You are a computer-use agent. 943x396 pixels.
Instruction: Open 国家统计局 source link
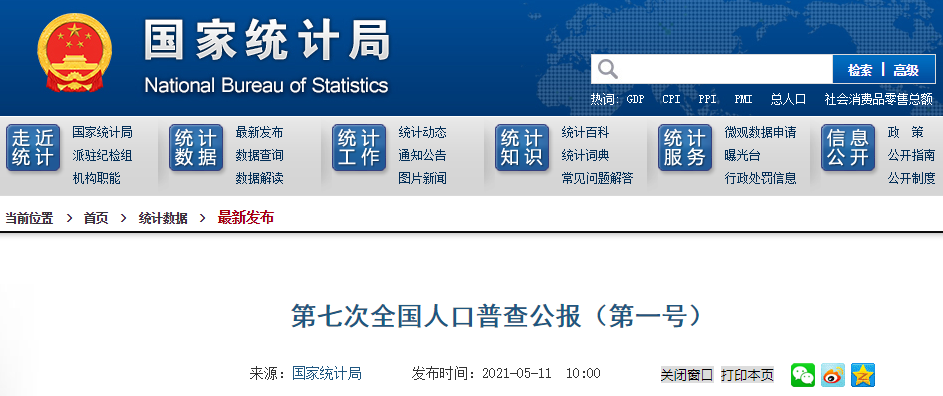pyautogui.click(x=327, y=374)
